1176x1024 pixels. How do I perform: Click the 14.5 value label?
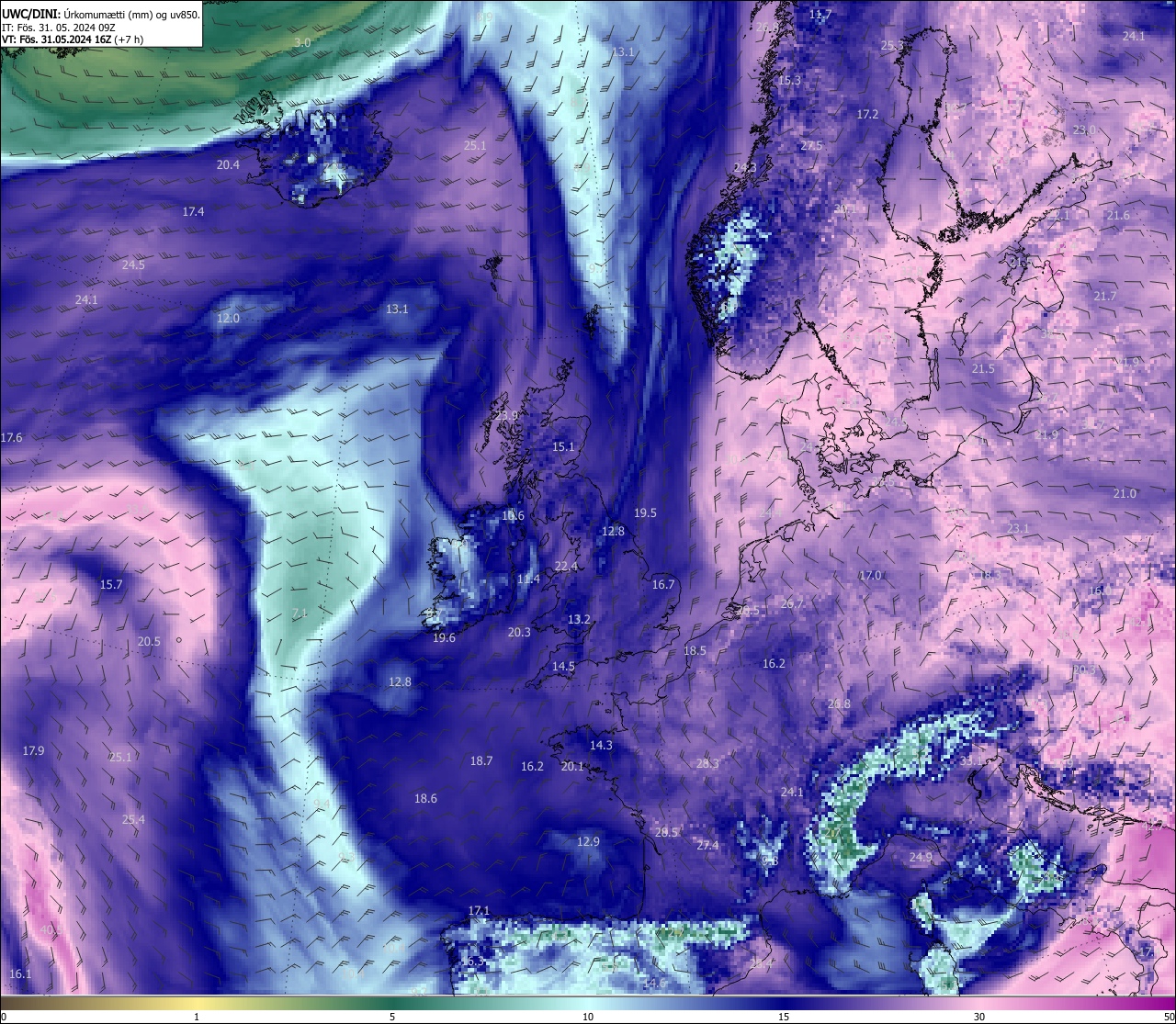click(563, 667)
